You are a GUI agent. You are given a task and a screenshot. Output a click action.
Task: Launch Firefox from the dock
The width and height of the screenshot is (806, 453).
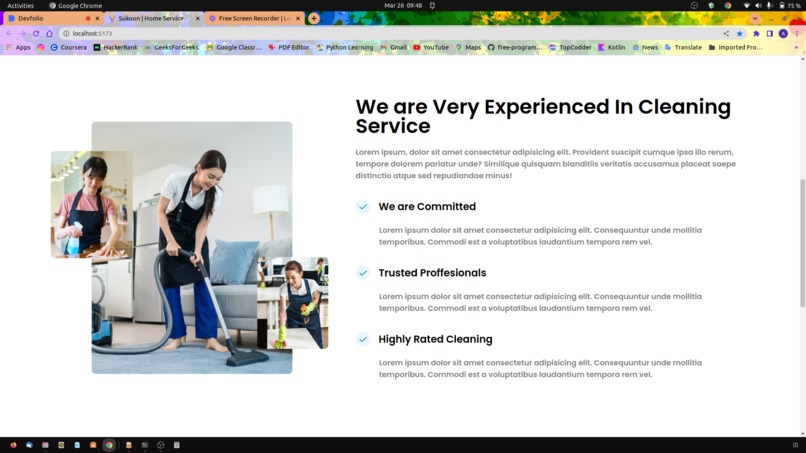[13, 445]
